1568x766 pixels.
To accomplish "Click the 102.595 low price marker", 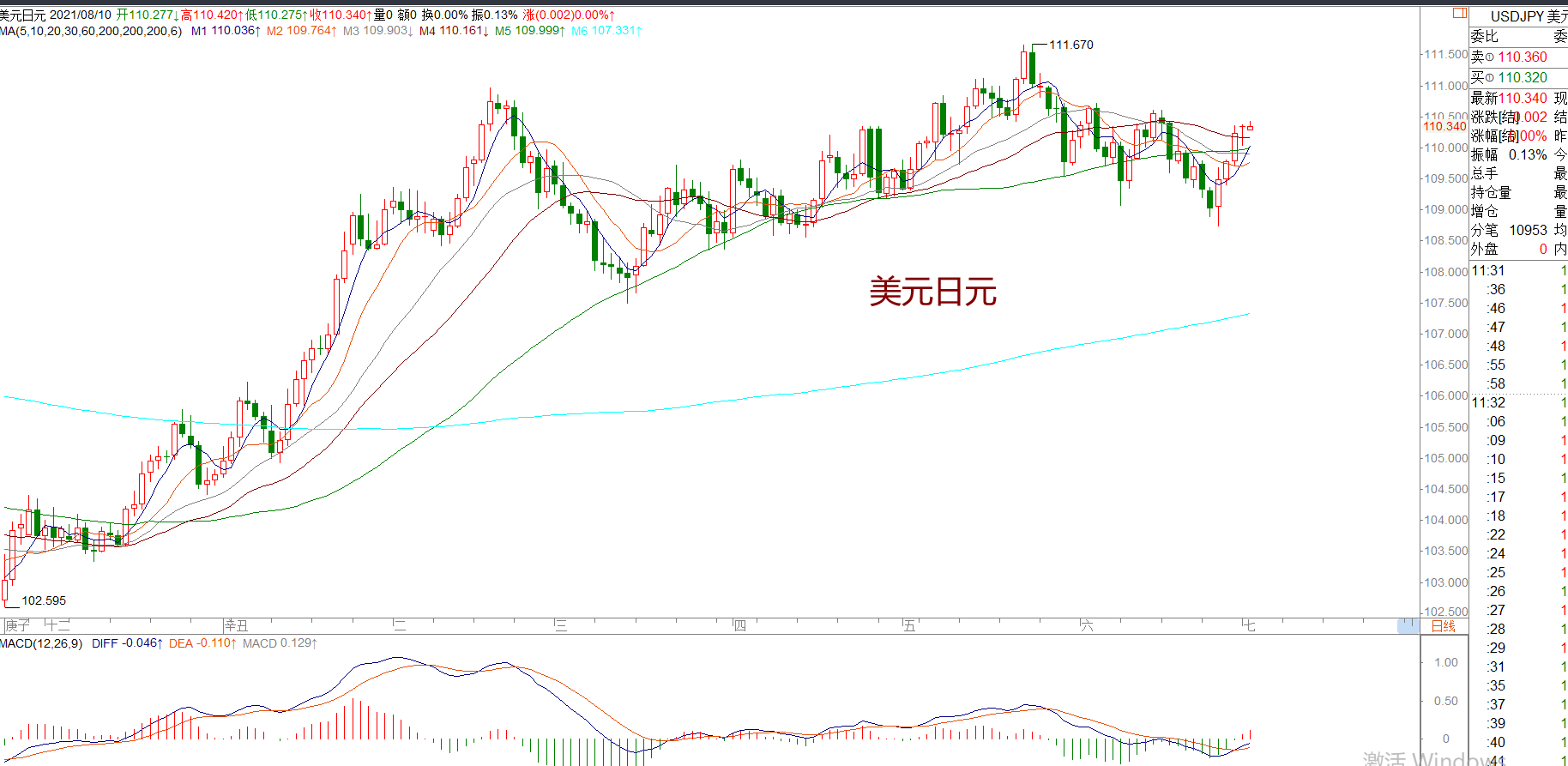I will (44, 601).
